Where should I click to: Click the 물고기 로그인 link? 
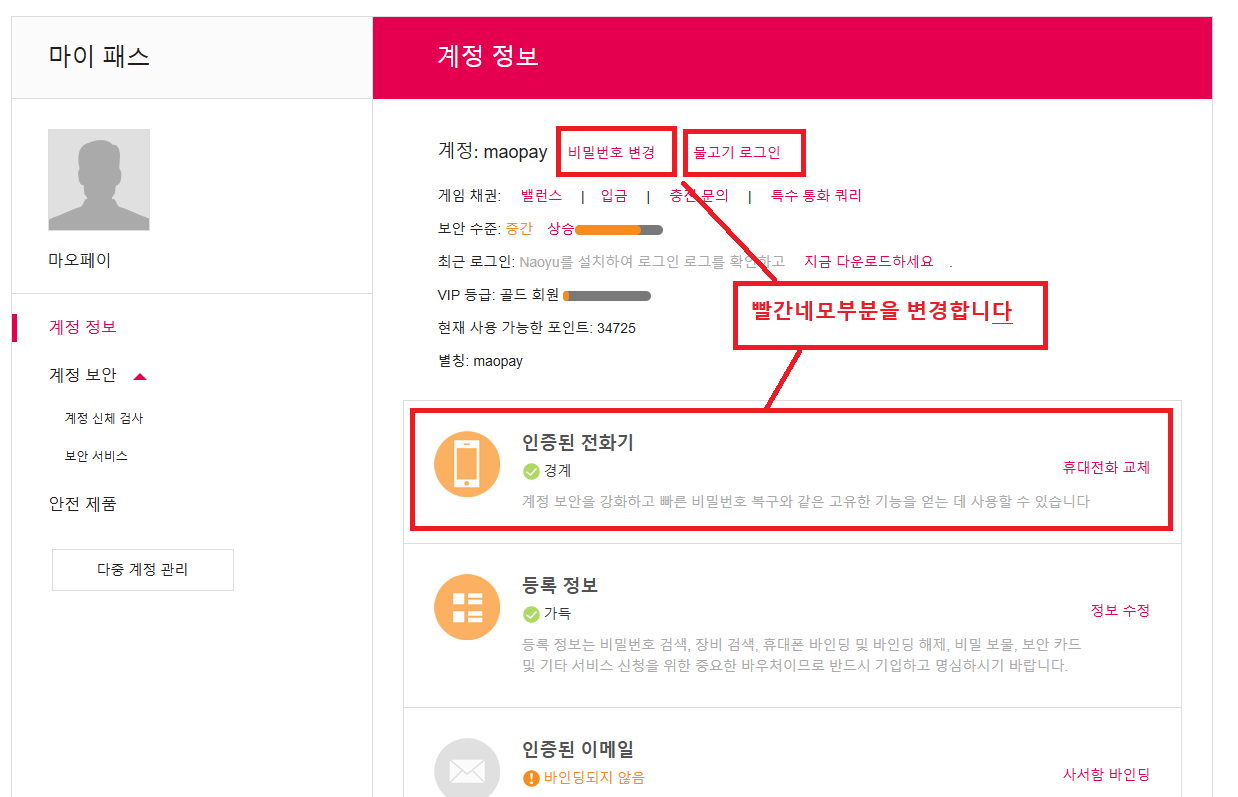pyautogui.click(x=737, y=152)
